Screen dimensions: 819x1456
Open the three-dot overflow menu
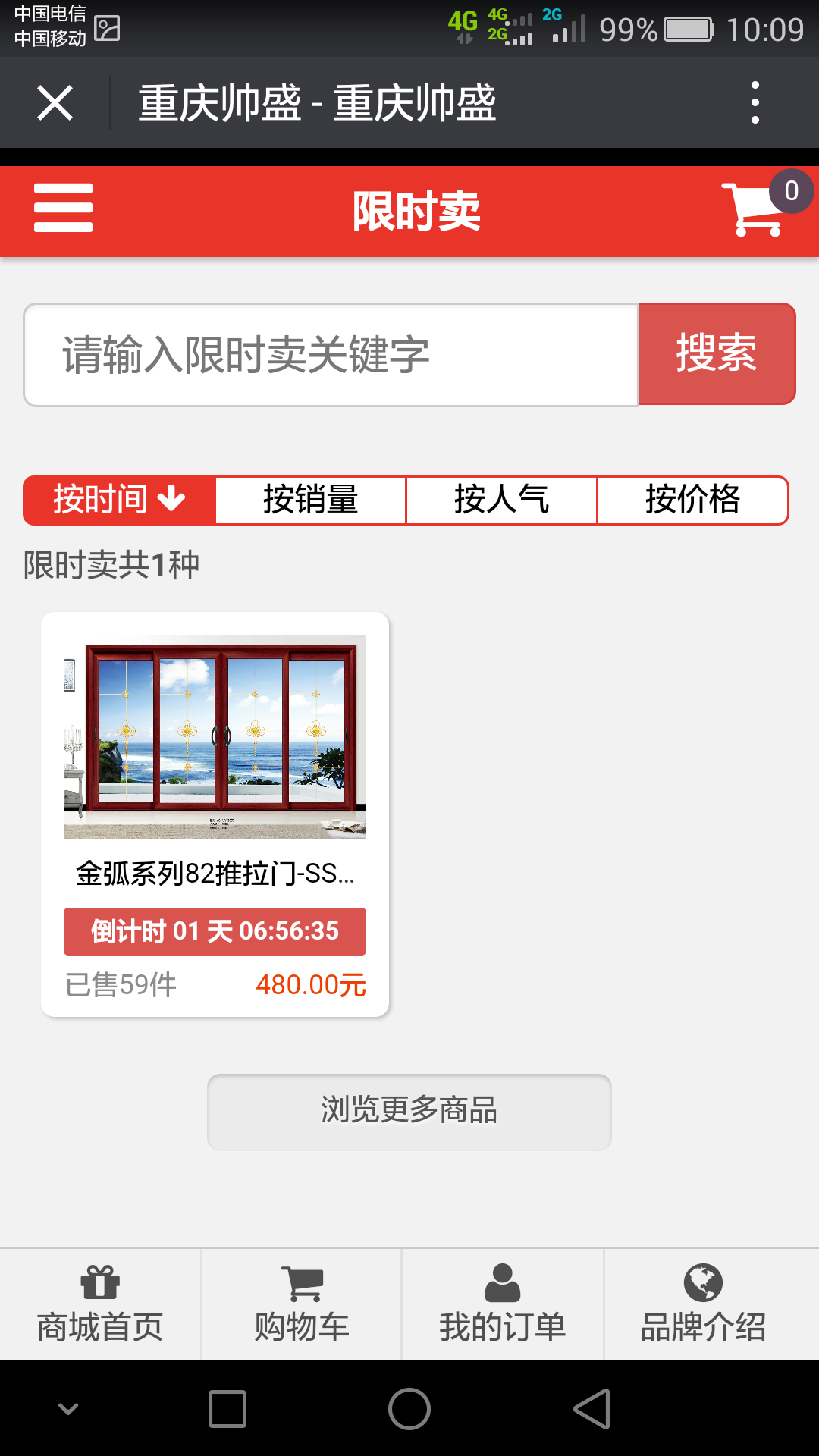(x=755, y=102)
